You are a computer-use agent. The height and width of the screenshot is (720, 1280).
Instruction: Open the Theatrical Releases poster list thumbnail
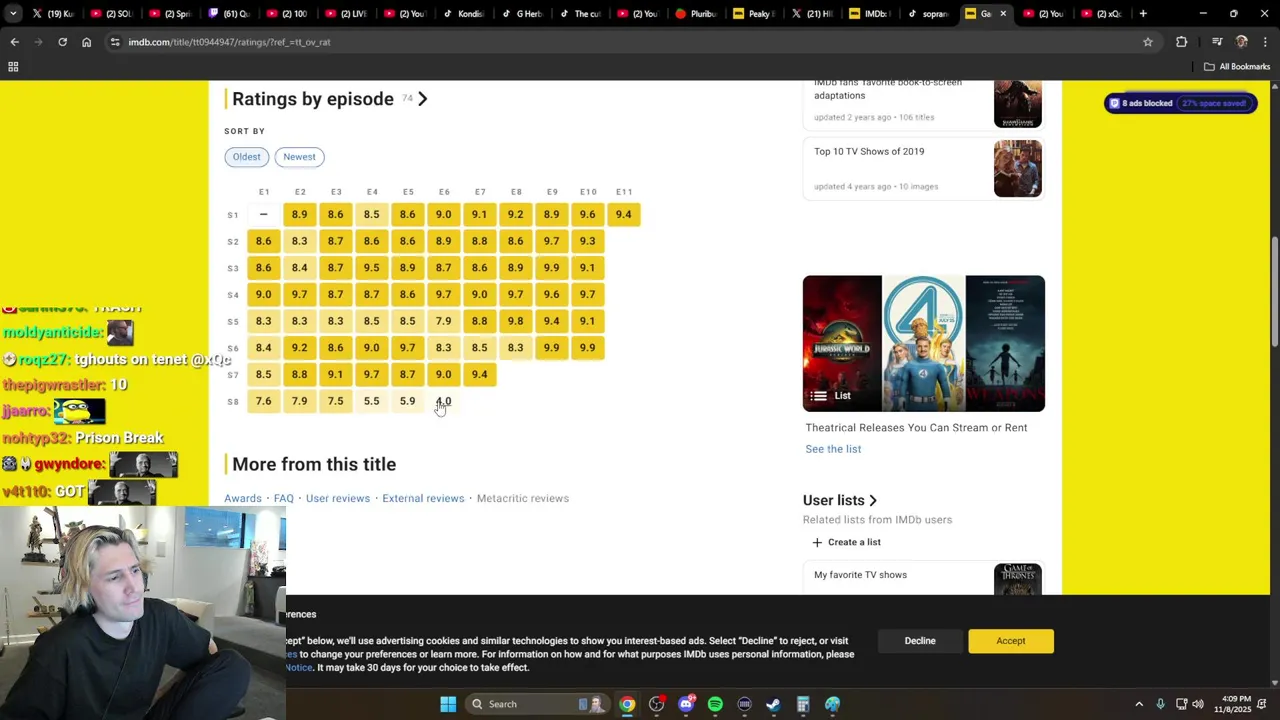pyautogui.click(x=924, y=343)
